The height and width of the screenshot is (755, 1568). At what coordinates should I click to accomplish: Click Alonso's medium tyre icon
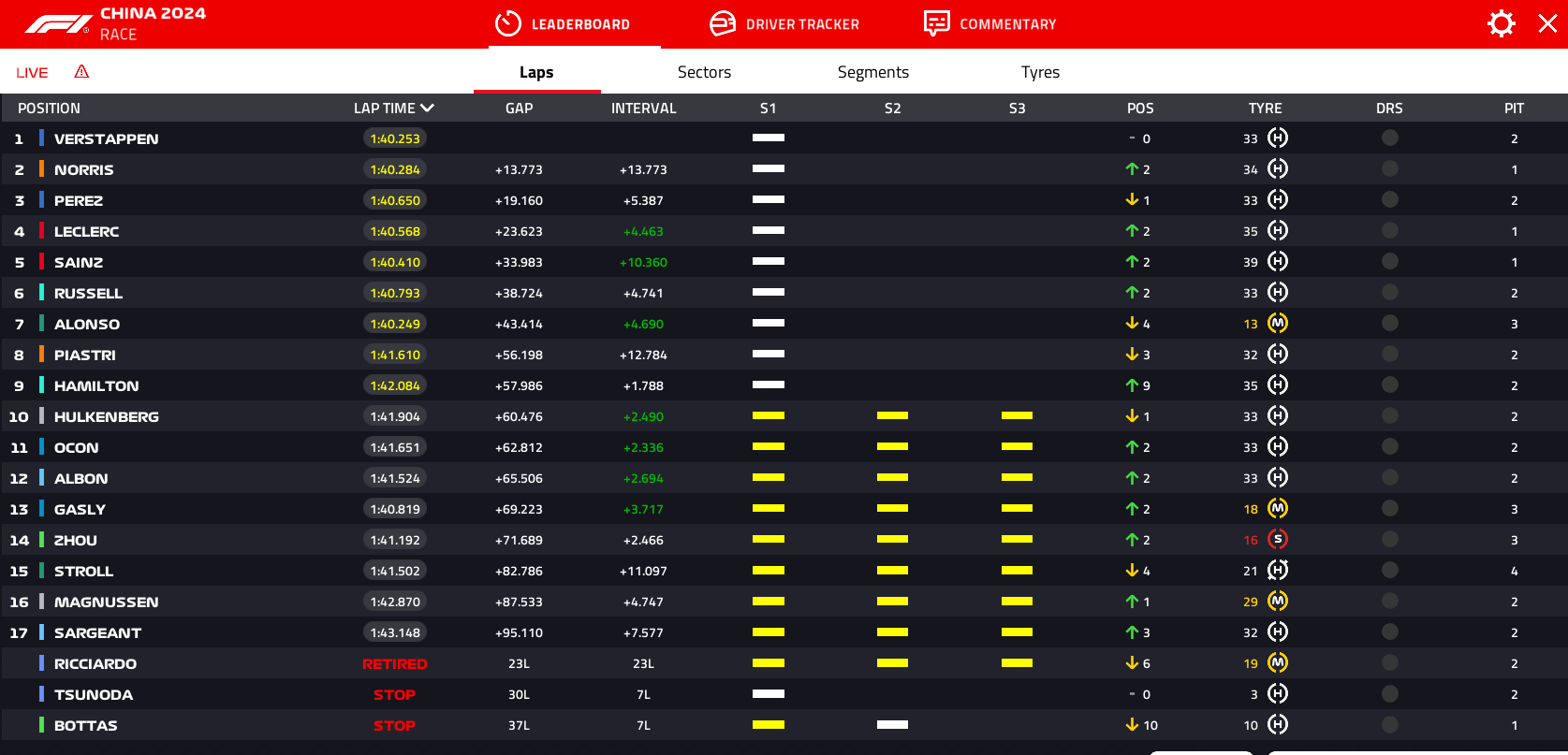1278,324
